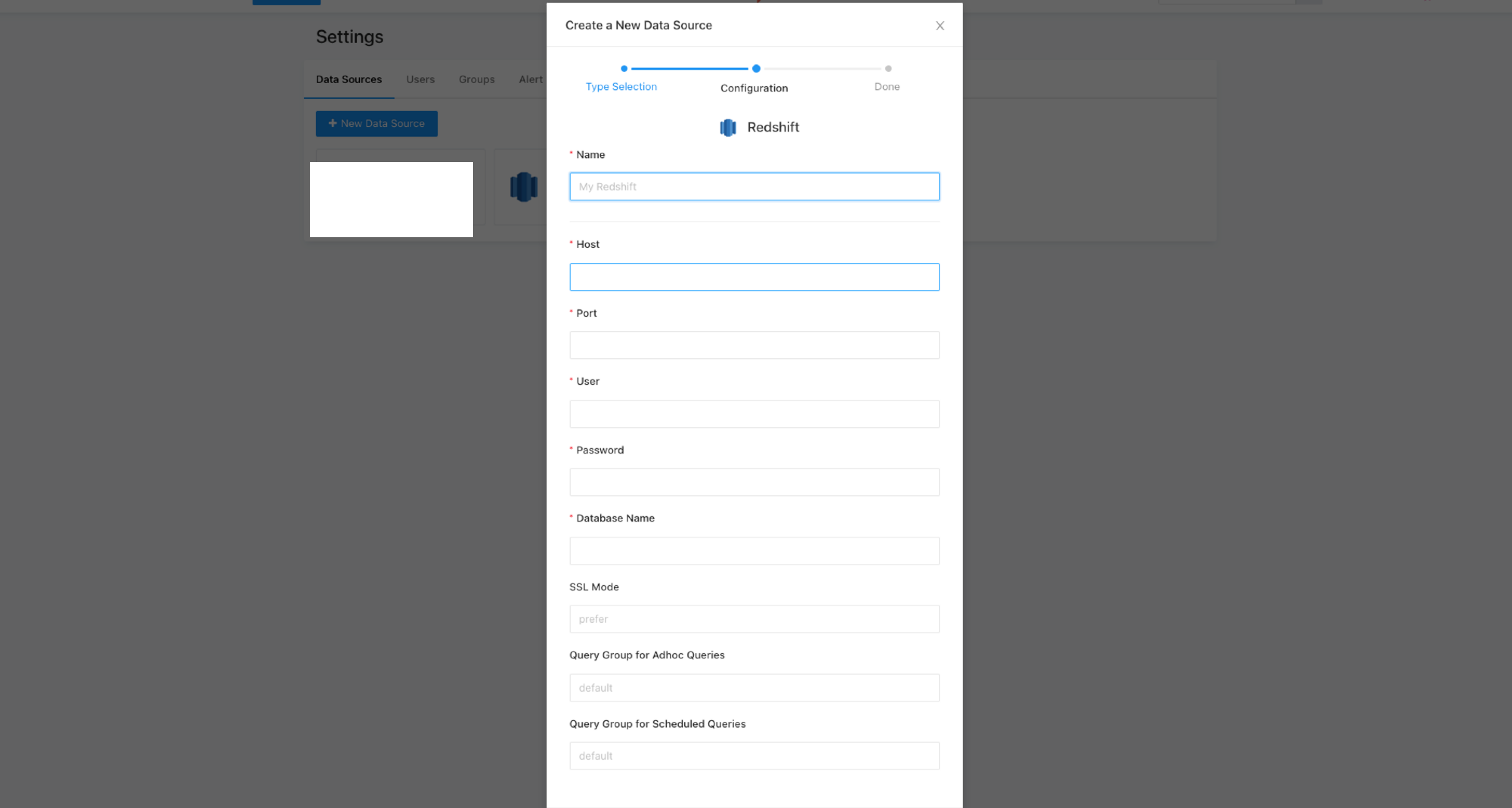Click the User text field
1512x808 pixels.
point(754,414)
